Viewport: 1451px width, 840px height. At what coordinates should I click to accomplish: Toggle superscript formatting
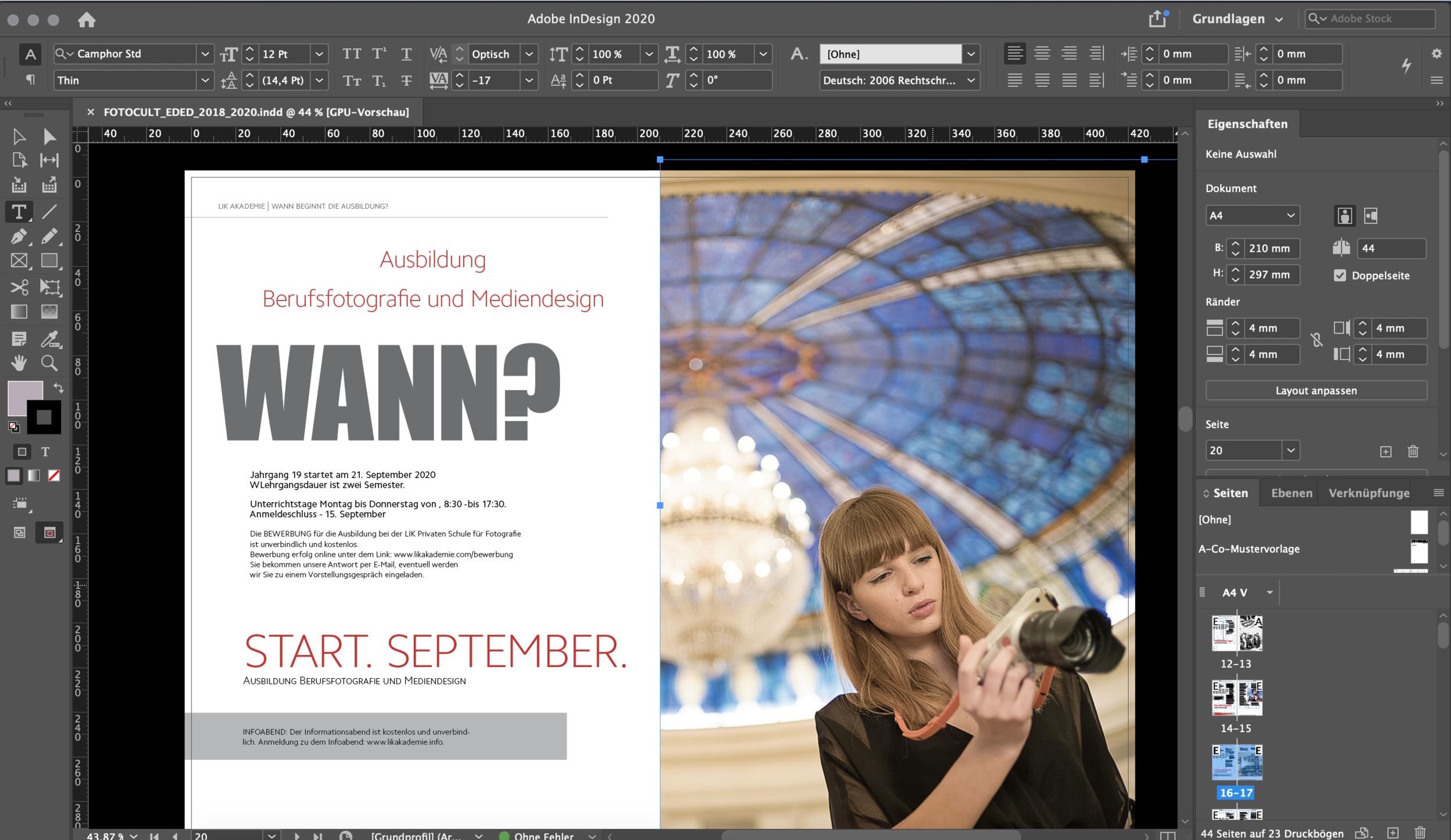[380, 53]
